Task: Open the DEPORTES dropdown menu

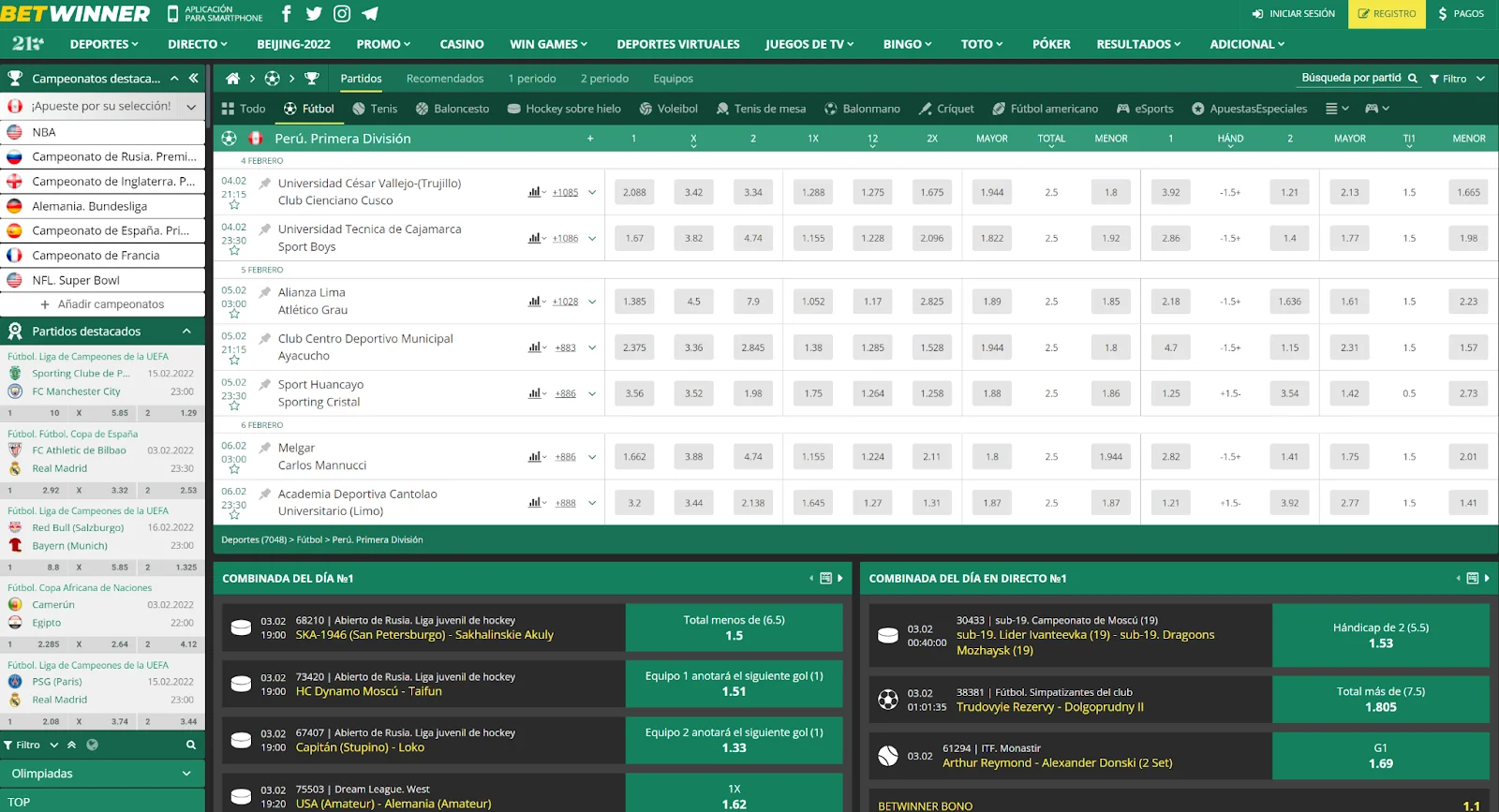Action: (104, 44)
